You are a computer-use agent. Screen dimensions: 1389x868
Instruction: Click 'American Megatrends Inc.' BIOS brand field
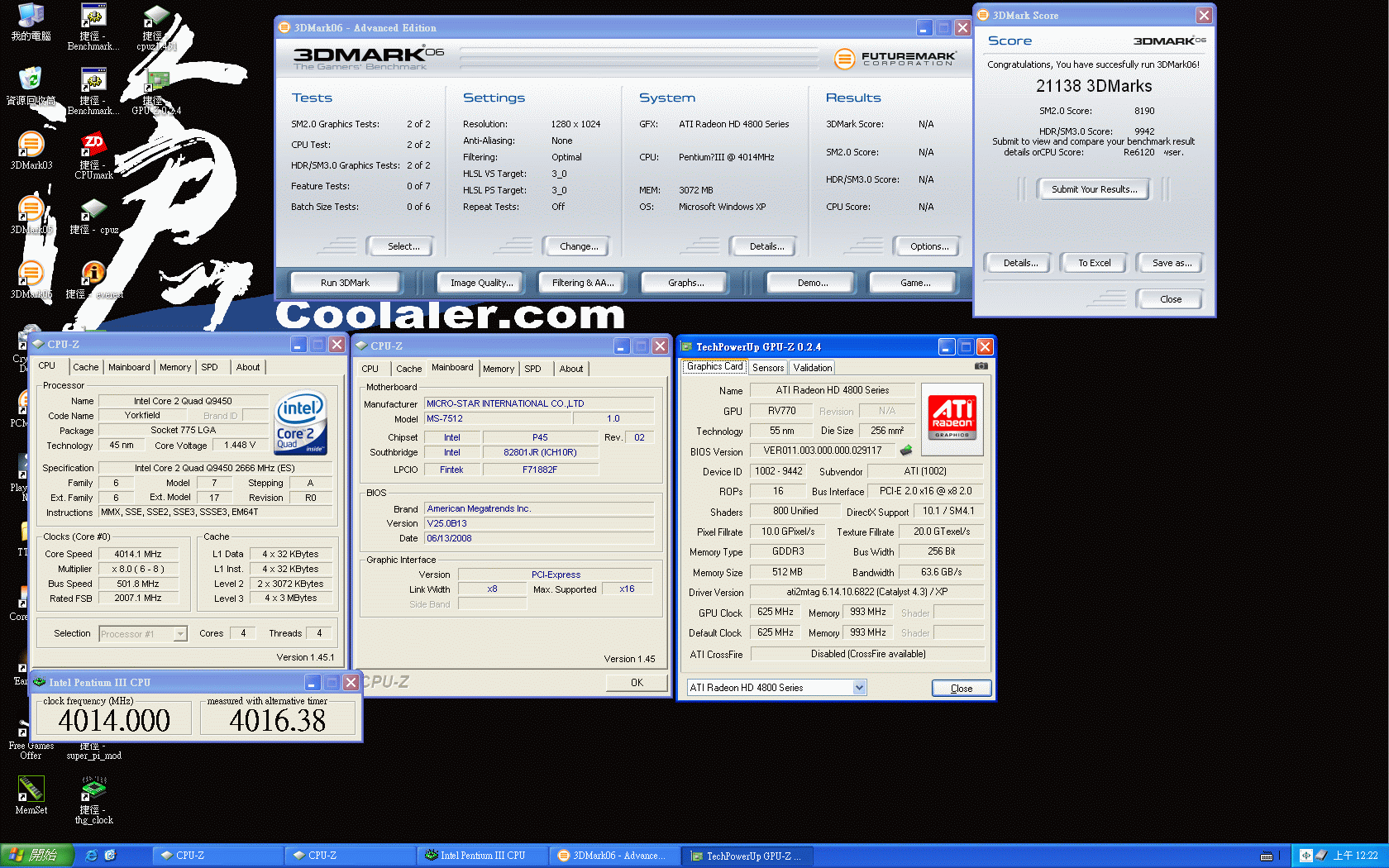540,508
